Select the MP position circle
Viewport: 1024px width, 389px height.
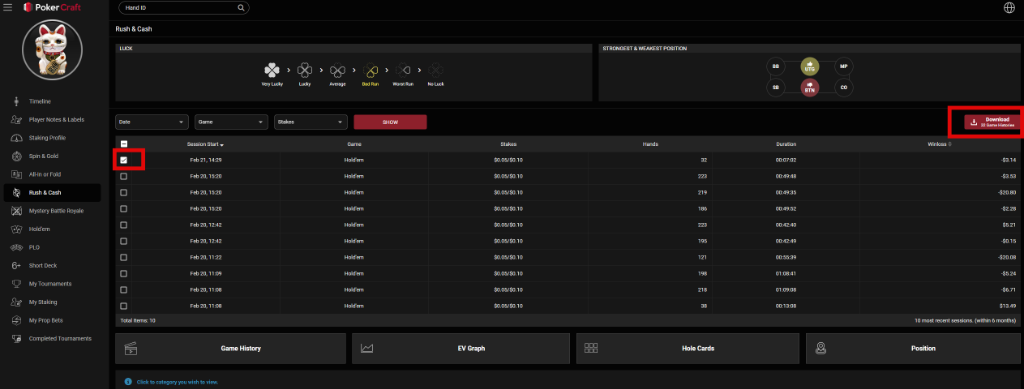[x=844, y=67]
